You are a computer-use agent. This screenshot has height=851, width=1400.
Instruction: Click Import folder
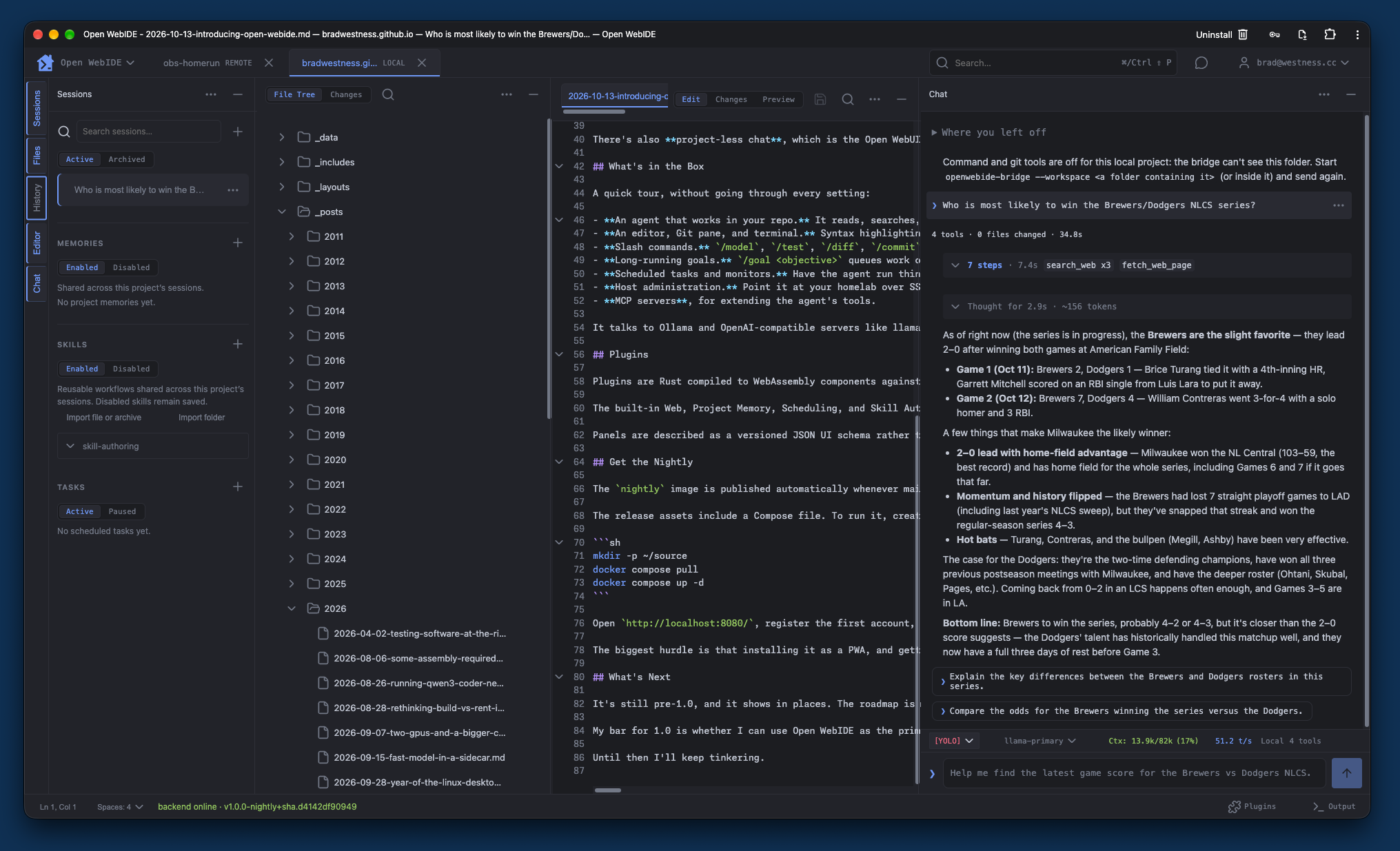point(201,418)
